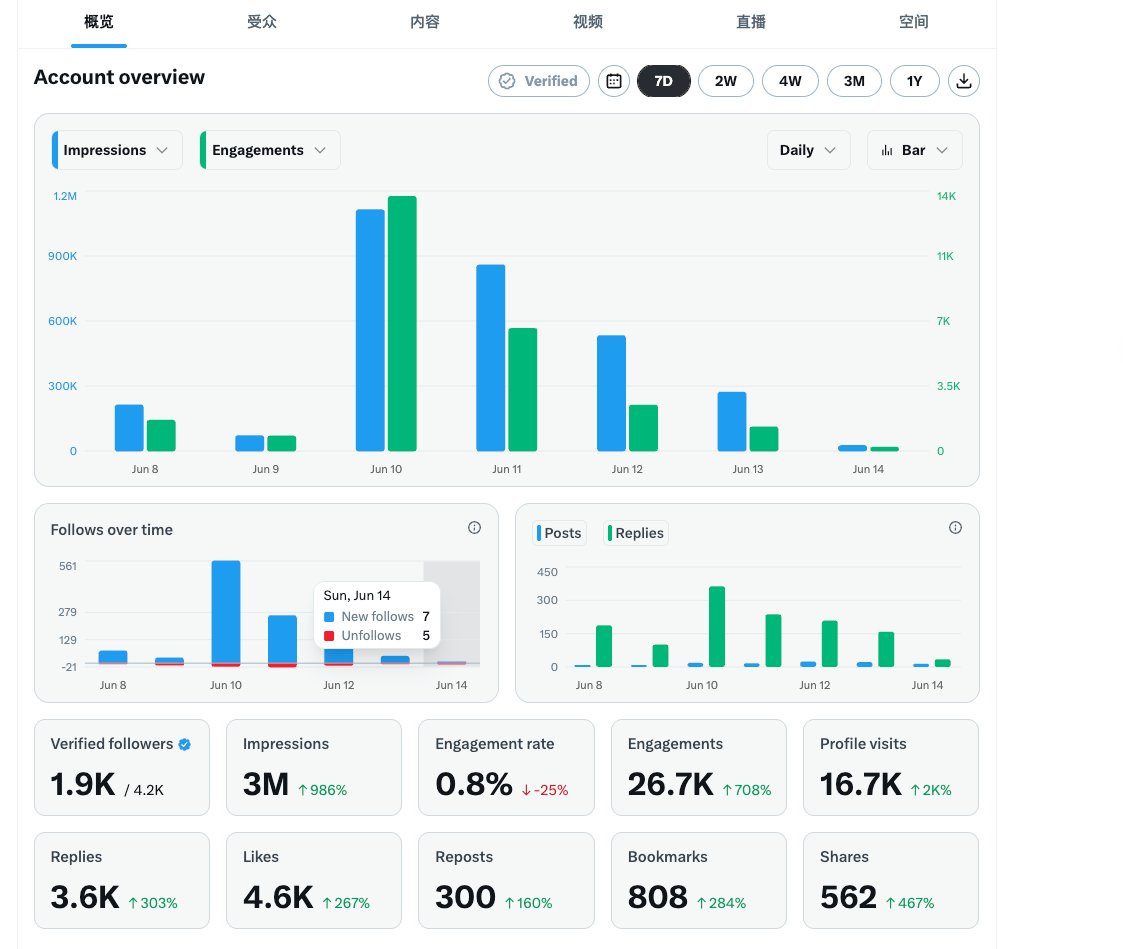Image resolution: width=1123 pixels, height=949 pixels.
Task: Select the 3M time range
Action: pos(854,81)
